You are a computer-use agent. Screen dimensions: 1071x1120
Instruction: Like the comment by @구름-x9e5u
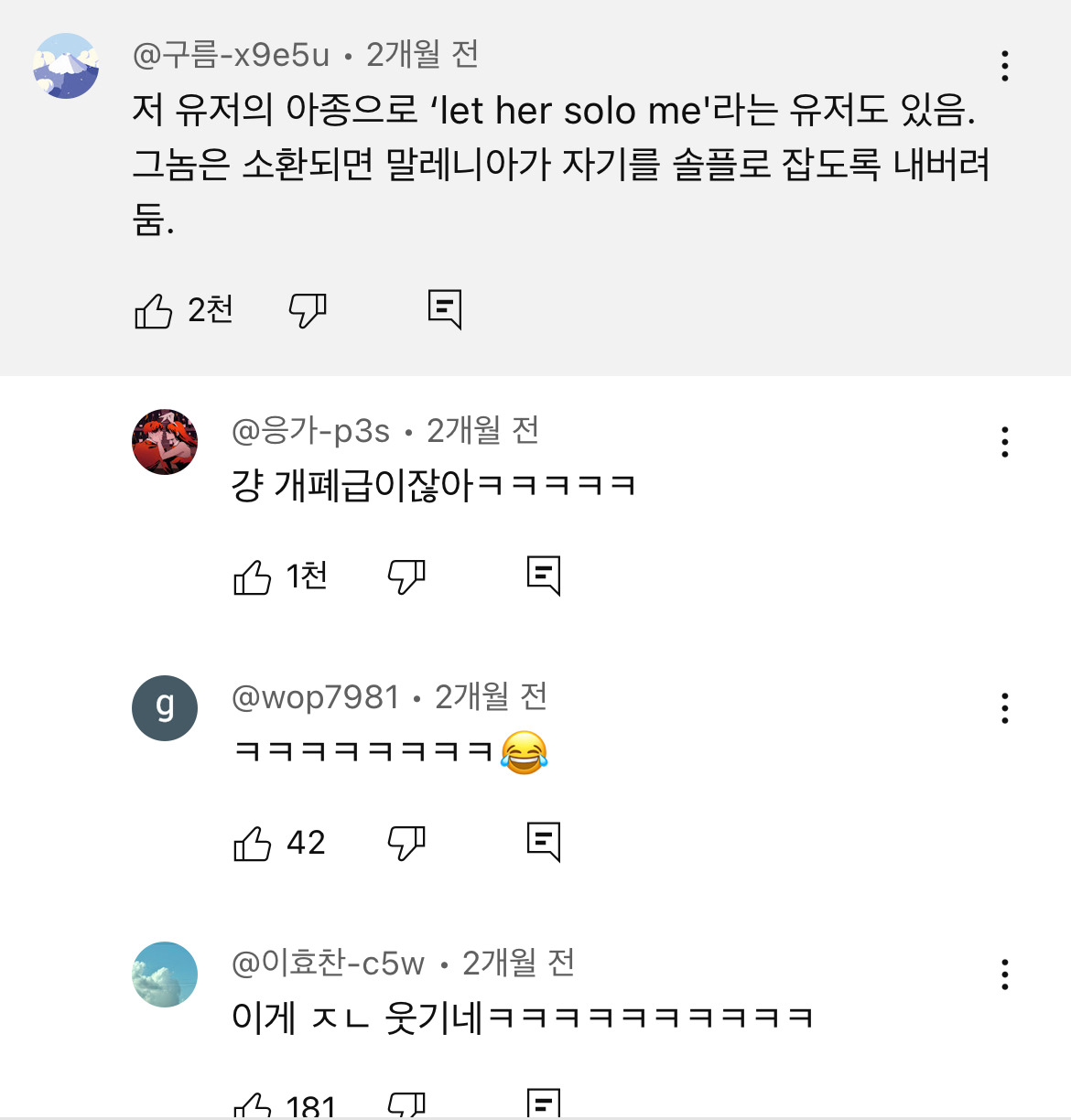pos(154,311)
